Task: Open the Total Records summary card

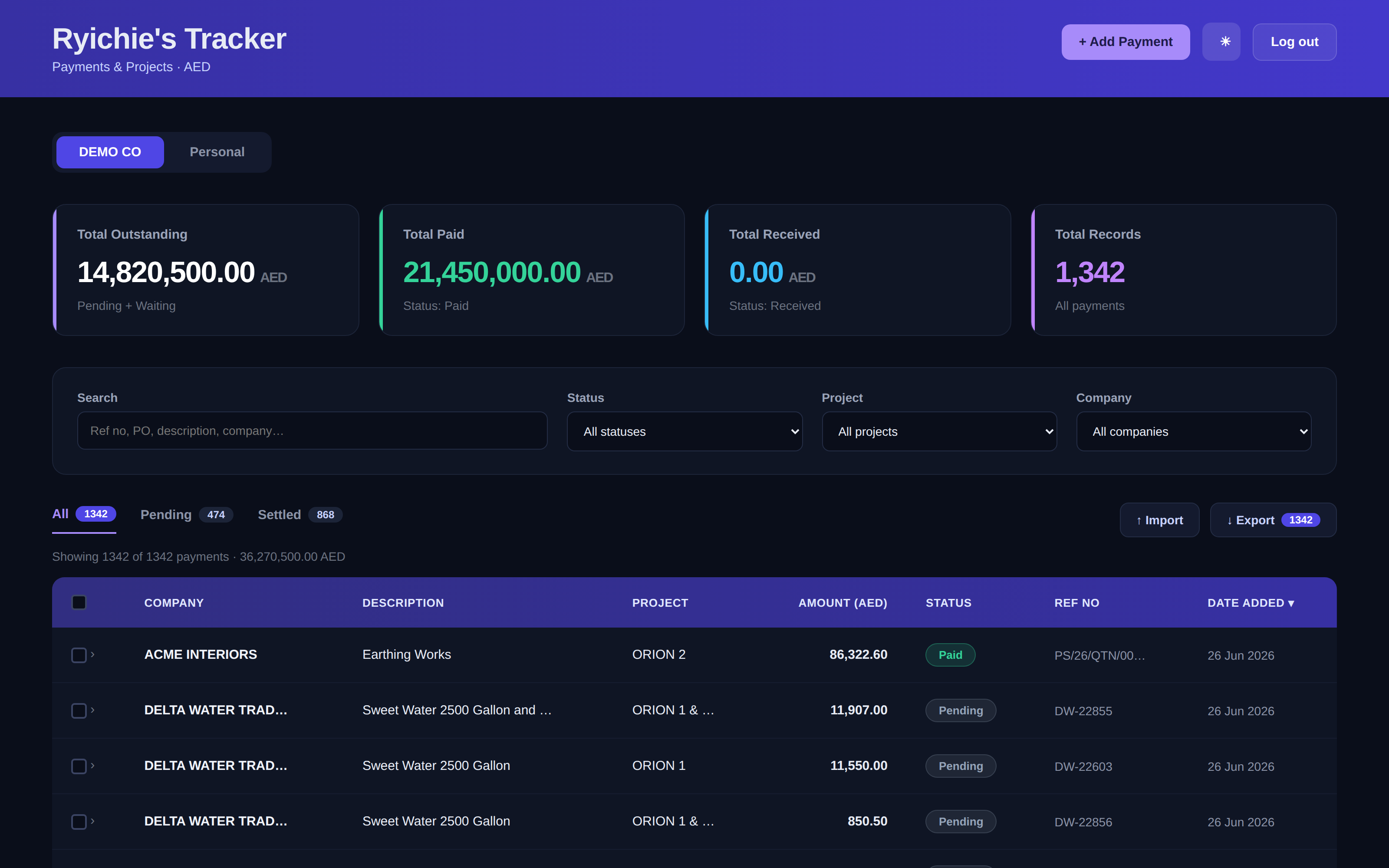Action: (1184, 270)
